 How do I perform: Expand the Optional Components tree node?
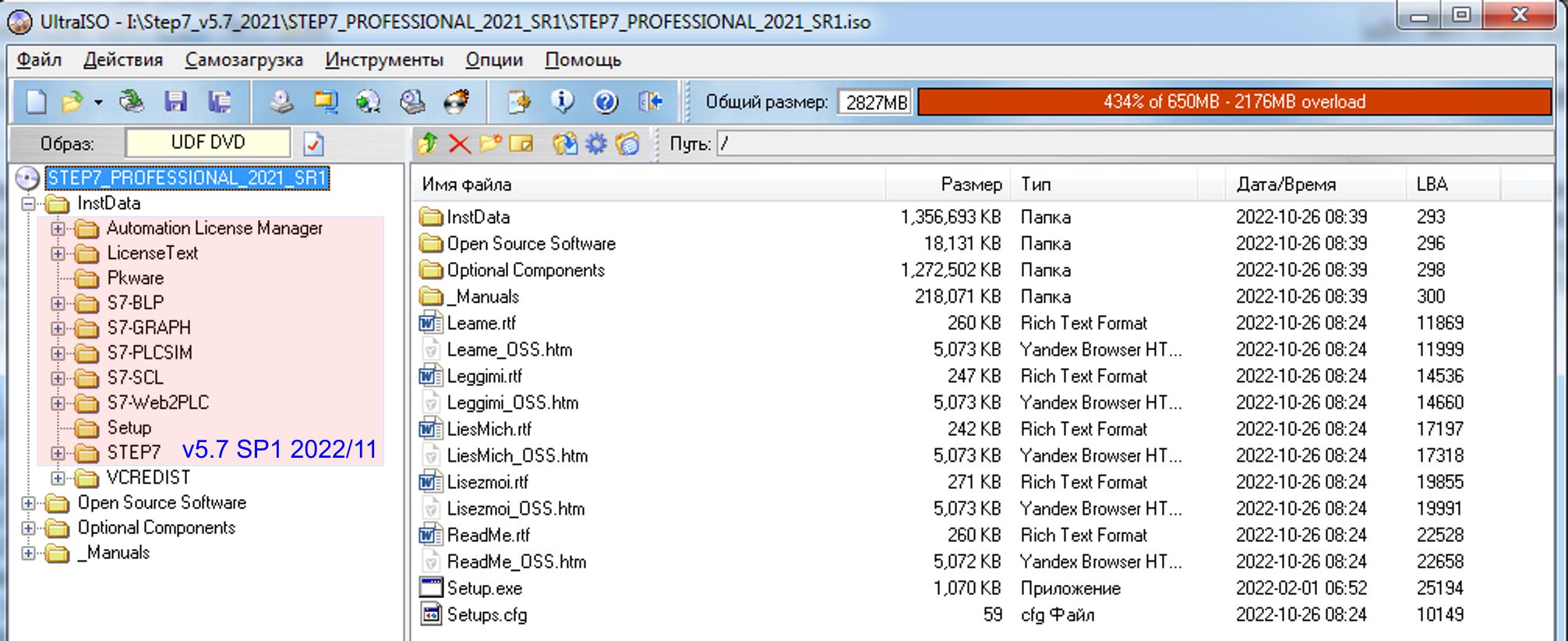(x=29, y=528)
